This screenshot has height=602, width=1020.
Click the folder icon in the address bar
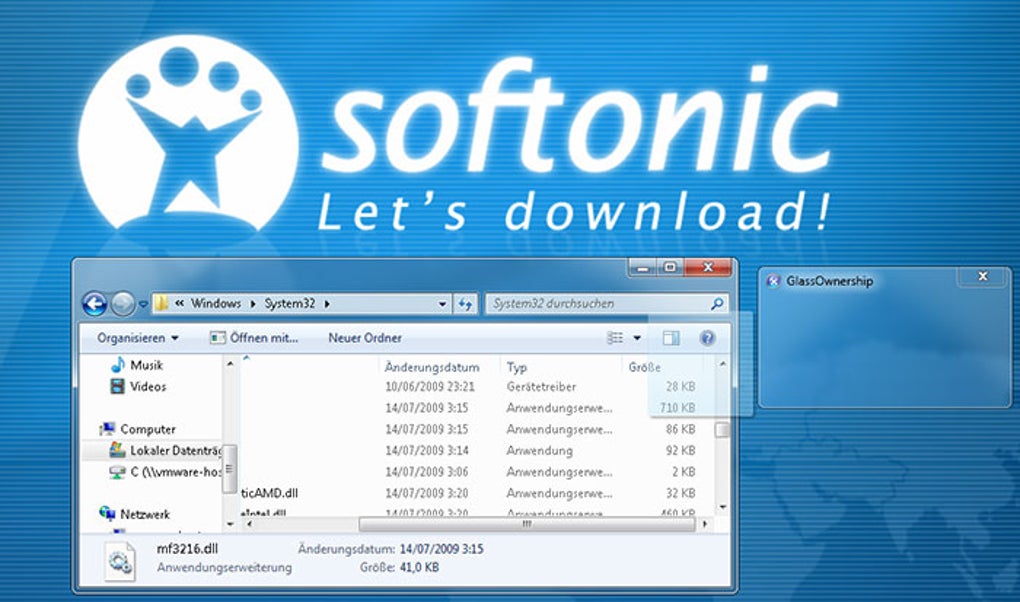click(163, 303)
